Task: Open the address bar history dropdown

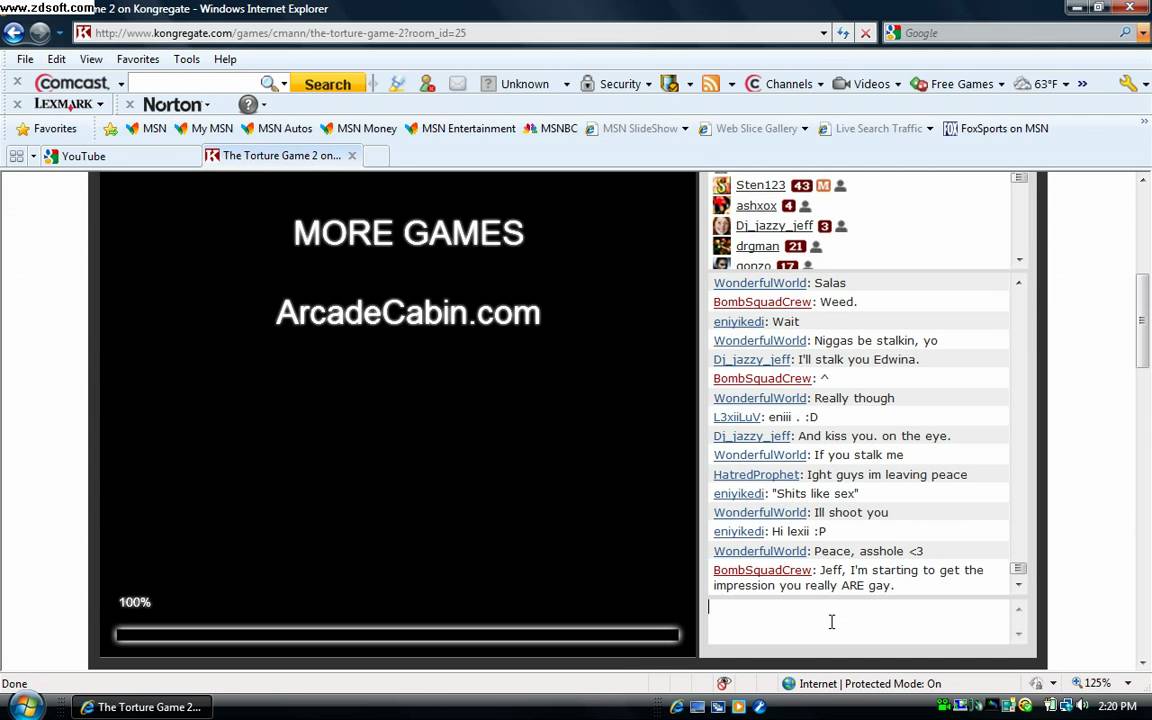Action: pos(824,33)
